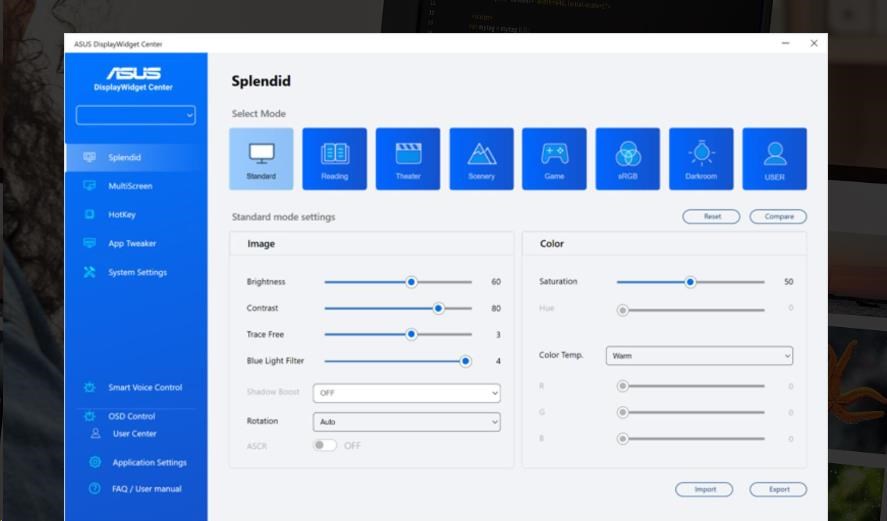Choose the Scenery mode icon

point(481,158)
